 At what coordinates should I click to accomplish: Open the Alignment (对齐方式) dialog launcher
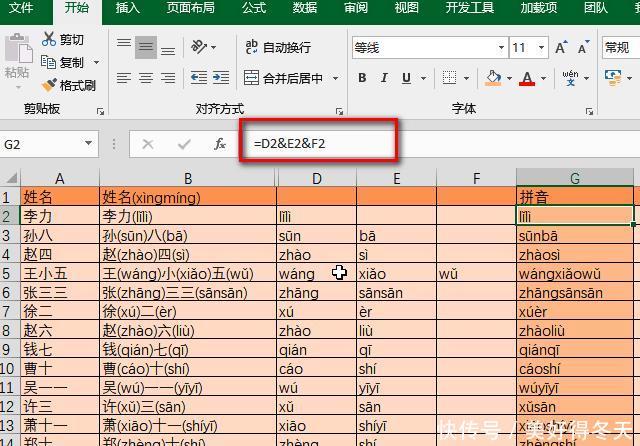[339, 111]
